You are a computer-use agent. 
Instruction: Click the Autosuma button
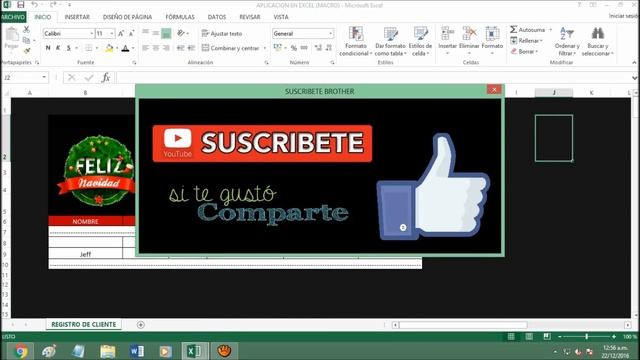coord(528,30)
